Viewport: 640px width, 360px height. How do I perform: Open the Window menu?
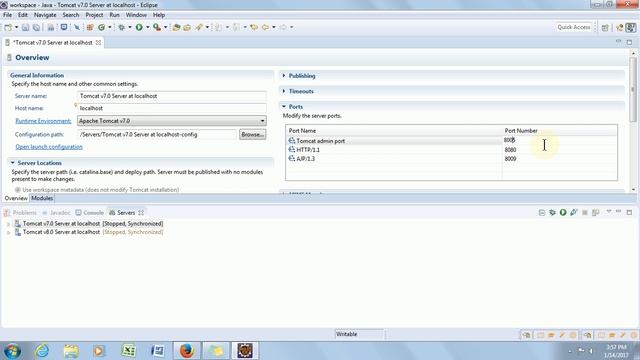point(136,15)
